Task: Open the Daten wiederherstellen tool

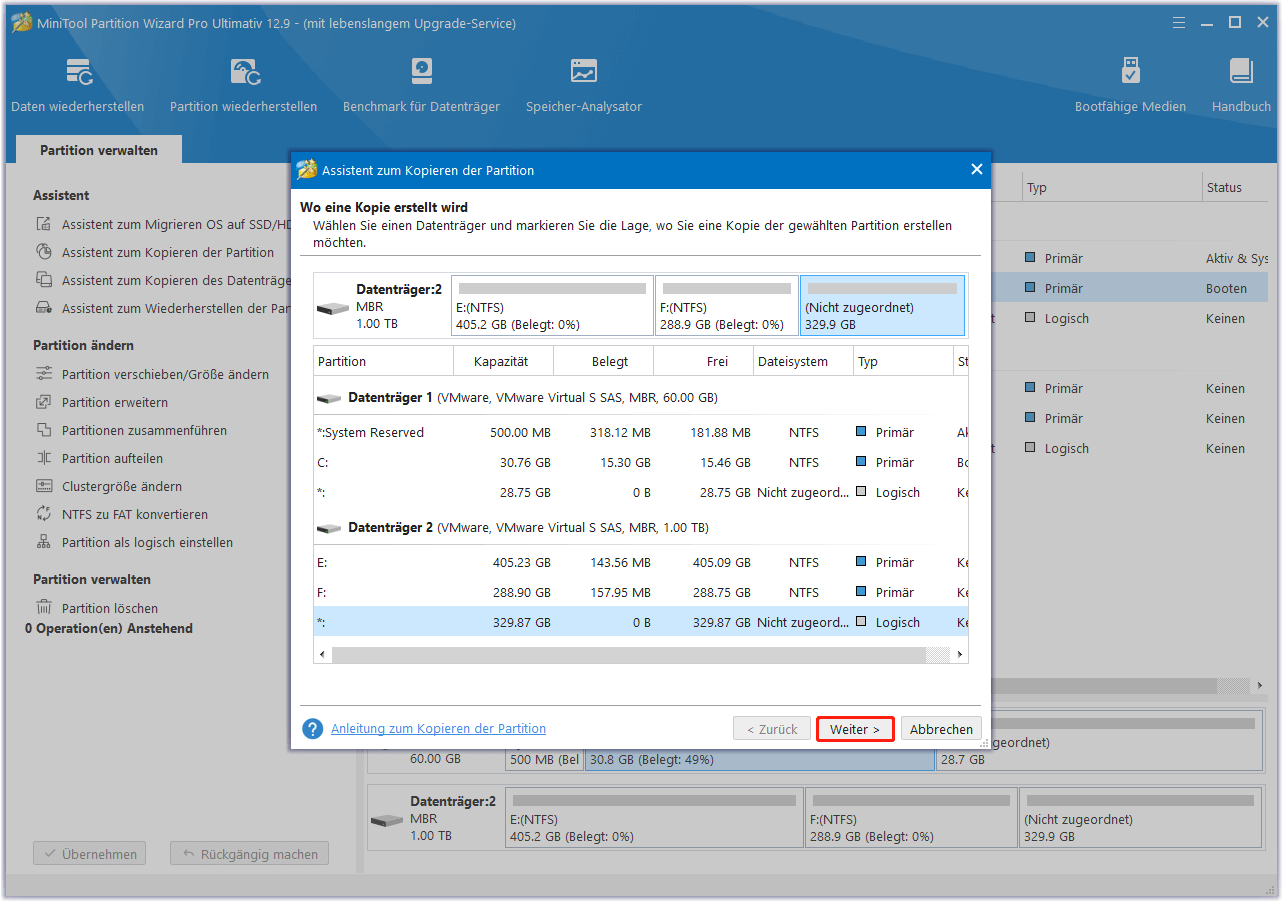Action: [x=77, y=85]
